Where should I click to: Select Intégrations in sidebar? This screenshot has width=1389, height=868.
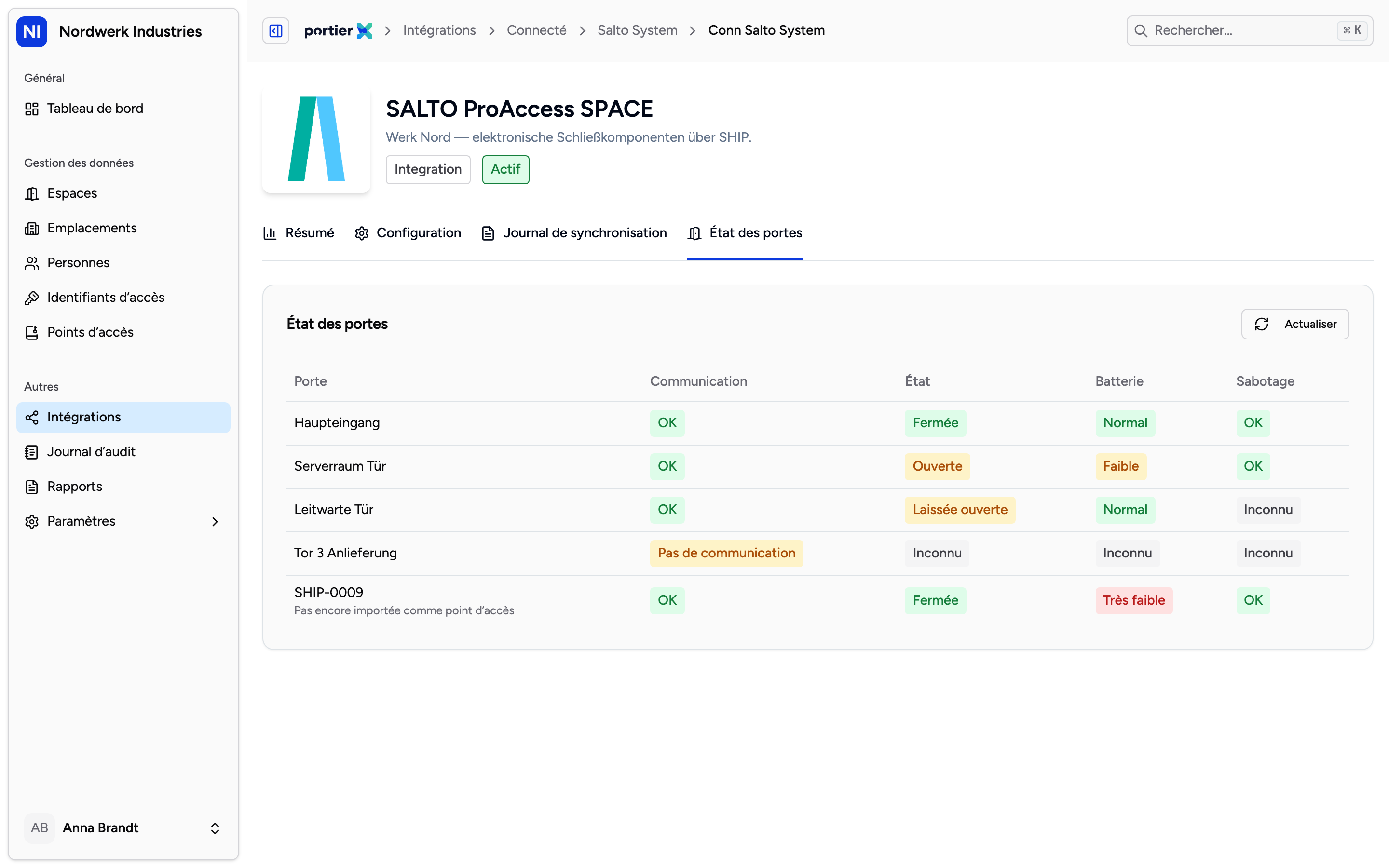coord(123,417)
